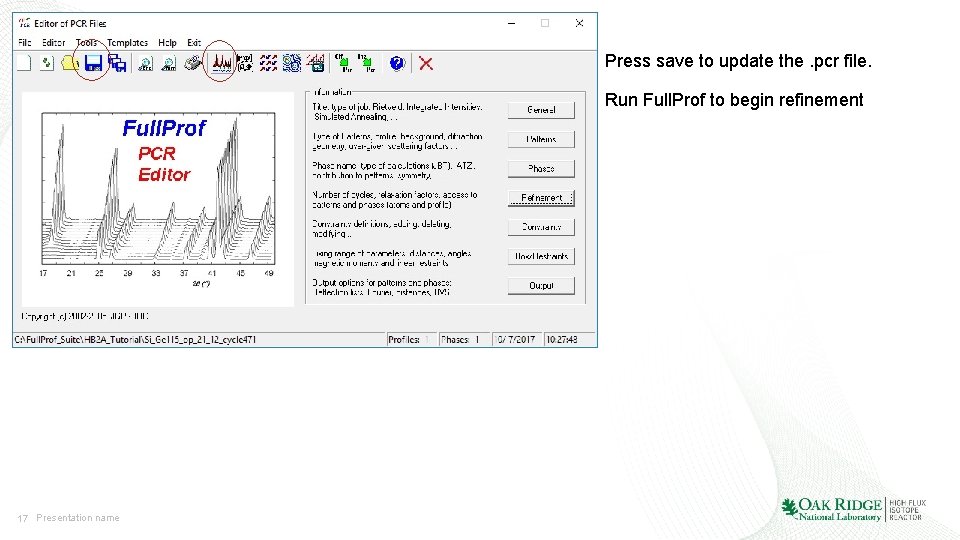This screenshot has height=540, width=960.
Task: Click the first green arrow Cif-to-Pcr conversion icon
Action: point(343,63)
